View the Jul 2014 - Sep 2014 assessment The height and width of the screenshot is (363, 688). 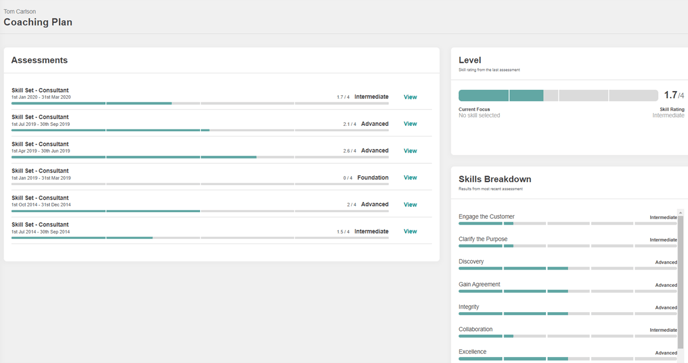410,231
